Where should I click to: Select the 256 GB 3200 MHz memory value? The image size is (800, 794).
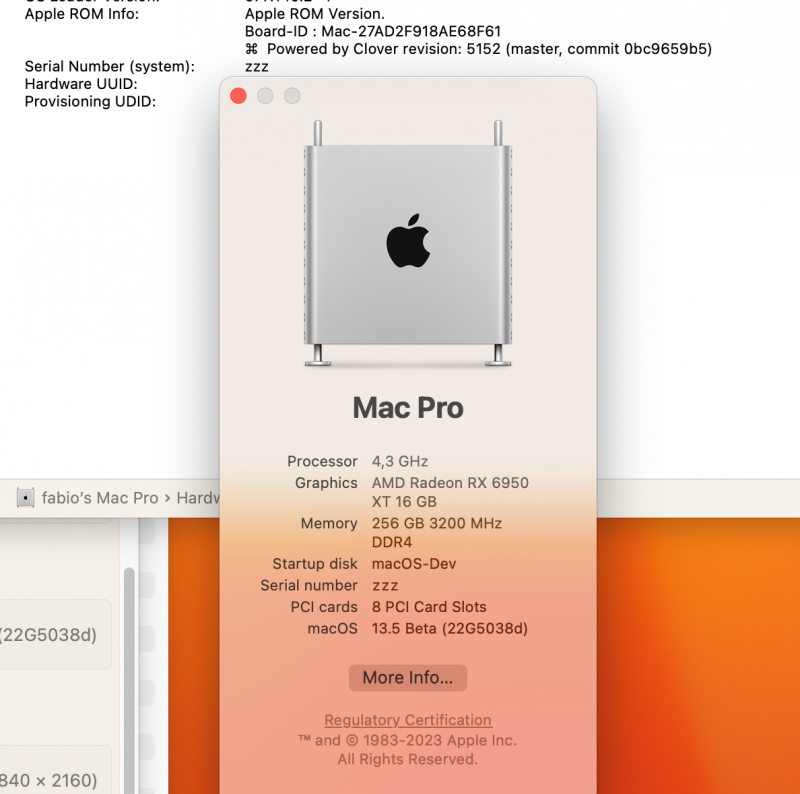(x=437, y=532)
